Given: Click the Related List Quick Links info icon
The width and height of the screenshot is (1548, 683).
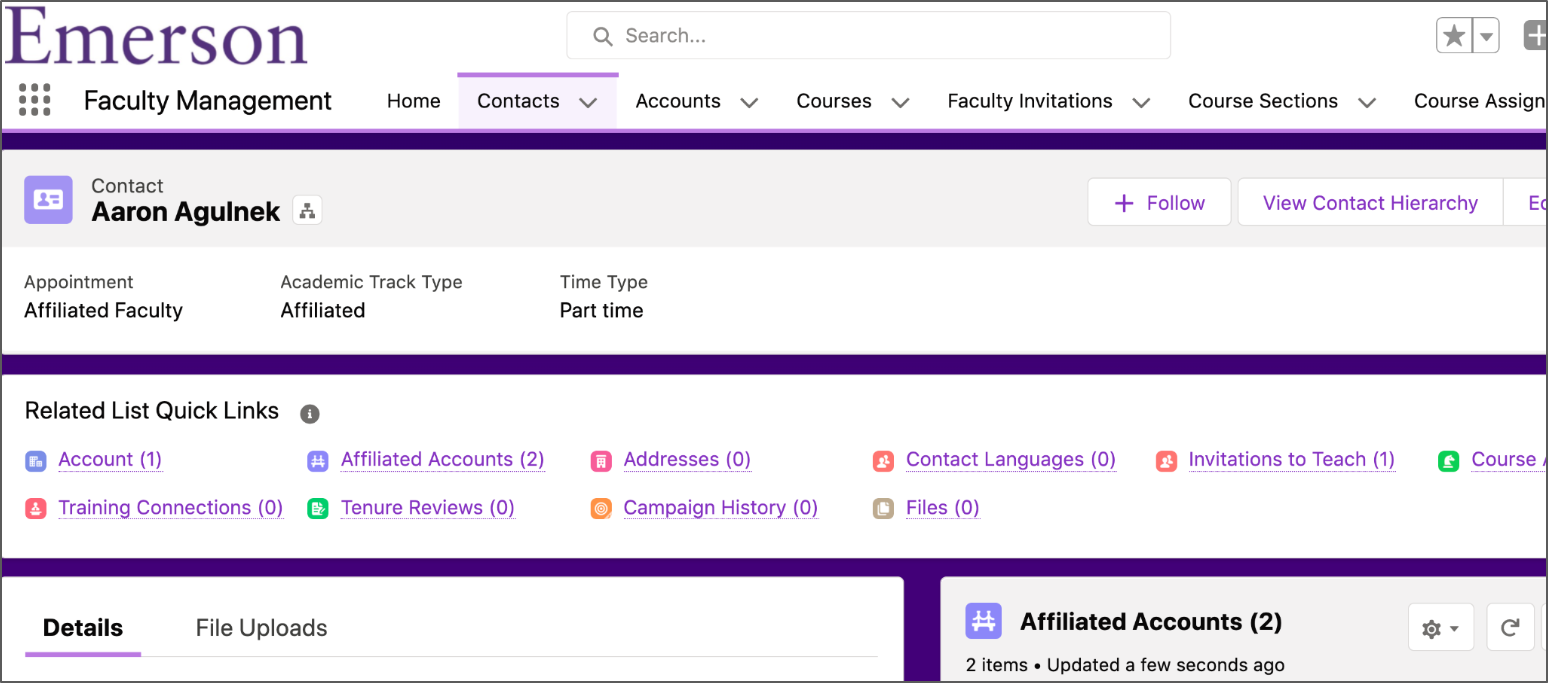Looking at the screenshot, I should (x=310, y=413).
